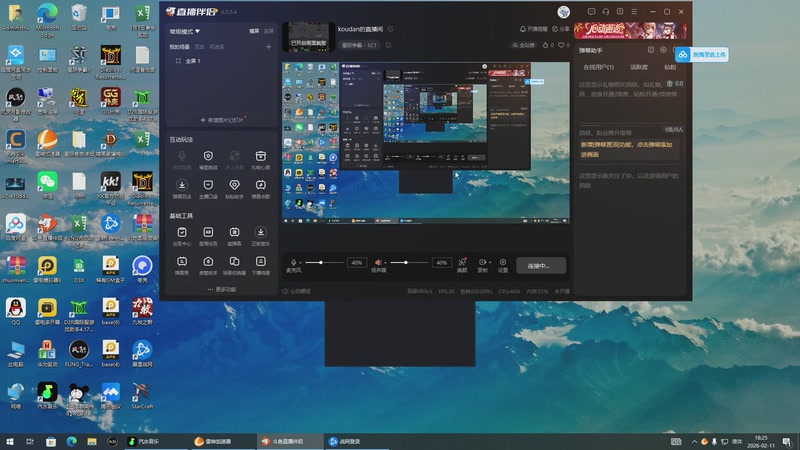Edit the koudan room title pencil icon
Viewport: 800px width, 450px height.
coord(390,29)
